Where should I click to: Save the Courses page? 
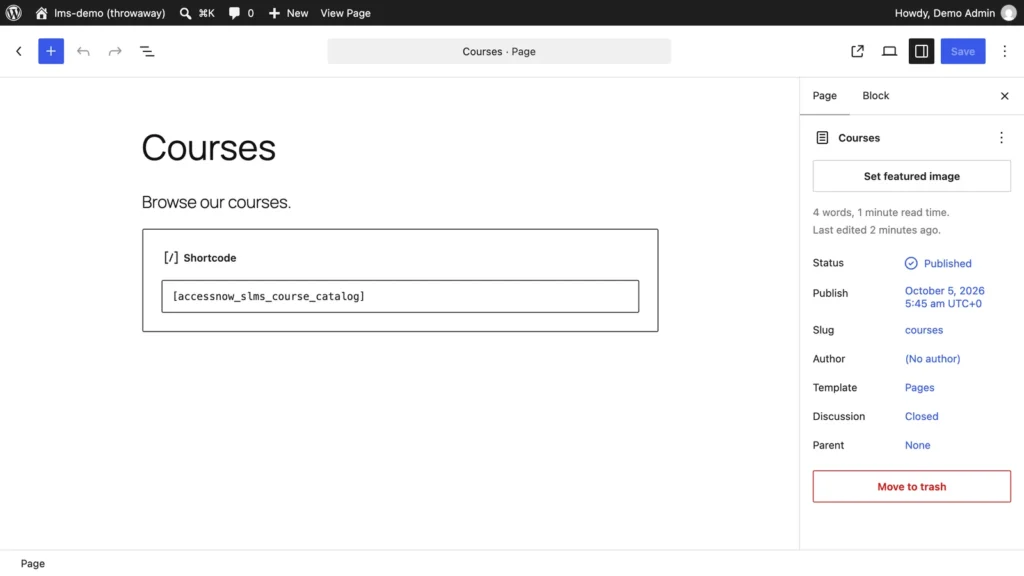tap(963, 51)
